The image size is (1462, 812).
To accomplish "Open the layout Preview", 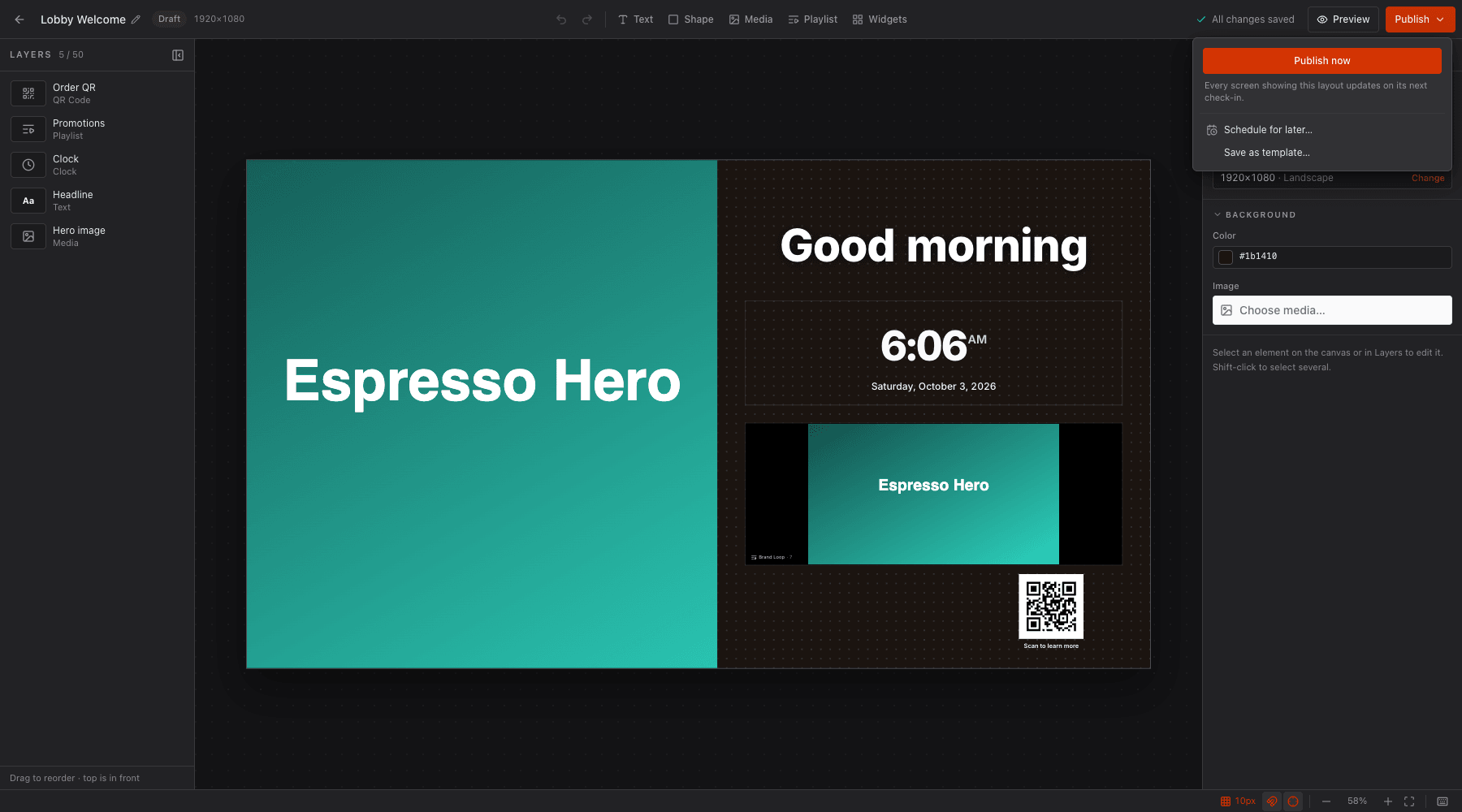I will 1343,19.
